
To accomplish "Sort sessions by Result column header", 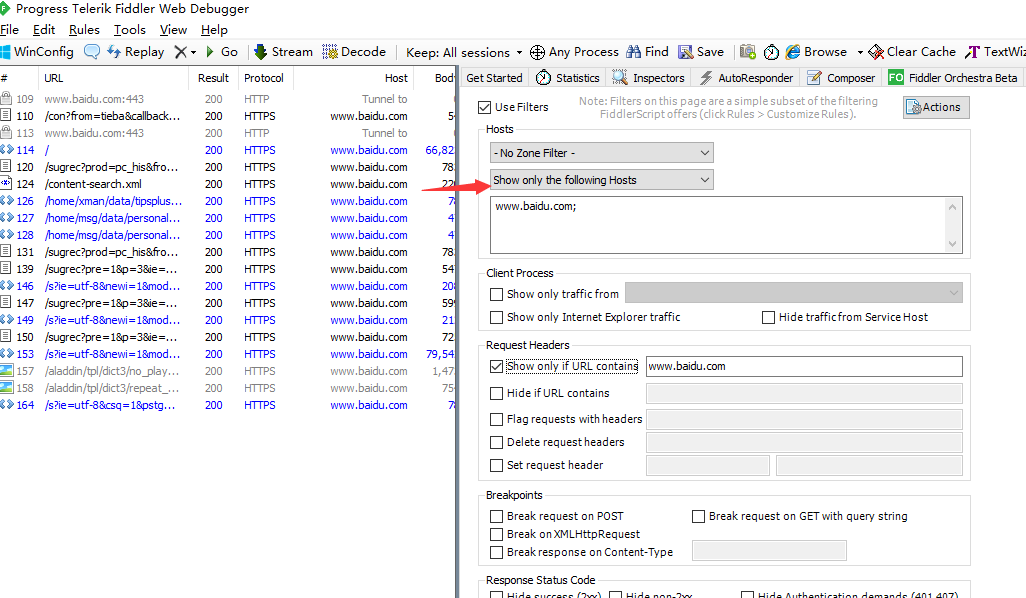I will coord(213,78).
